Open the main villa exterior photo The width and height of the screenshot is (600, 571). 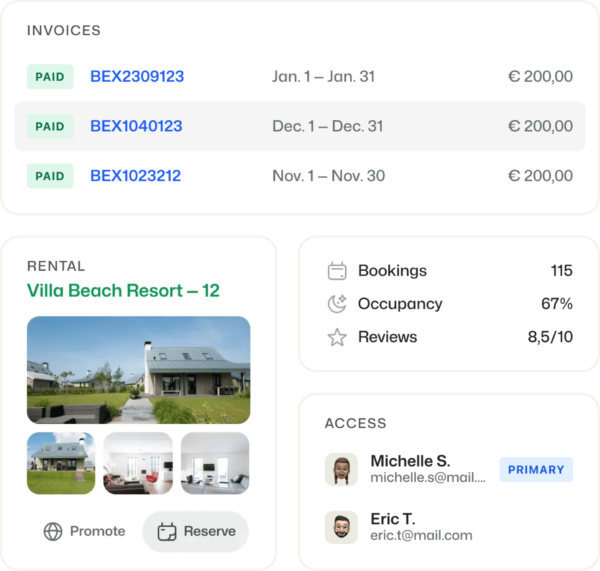[138, 370]
